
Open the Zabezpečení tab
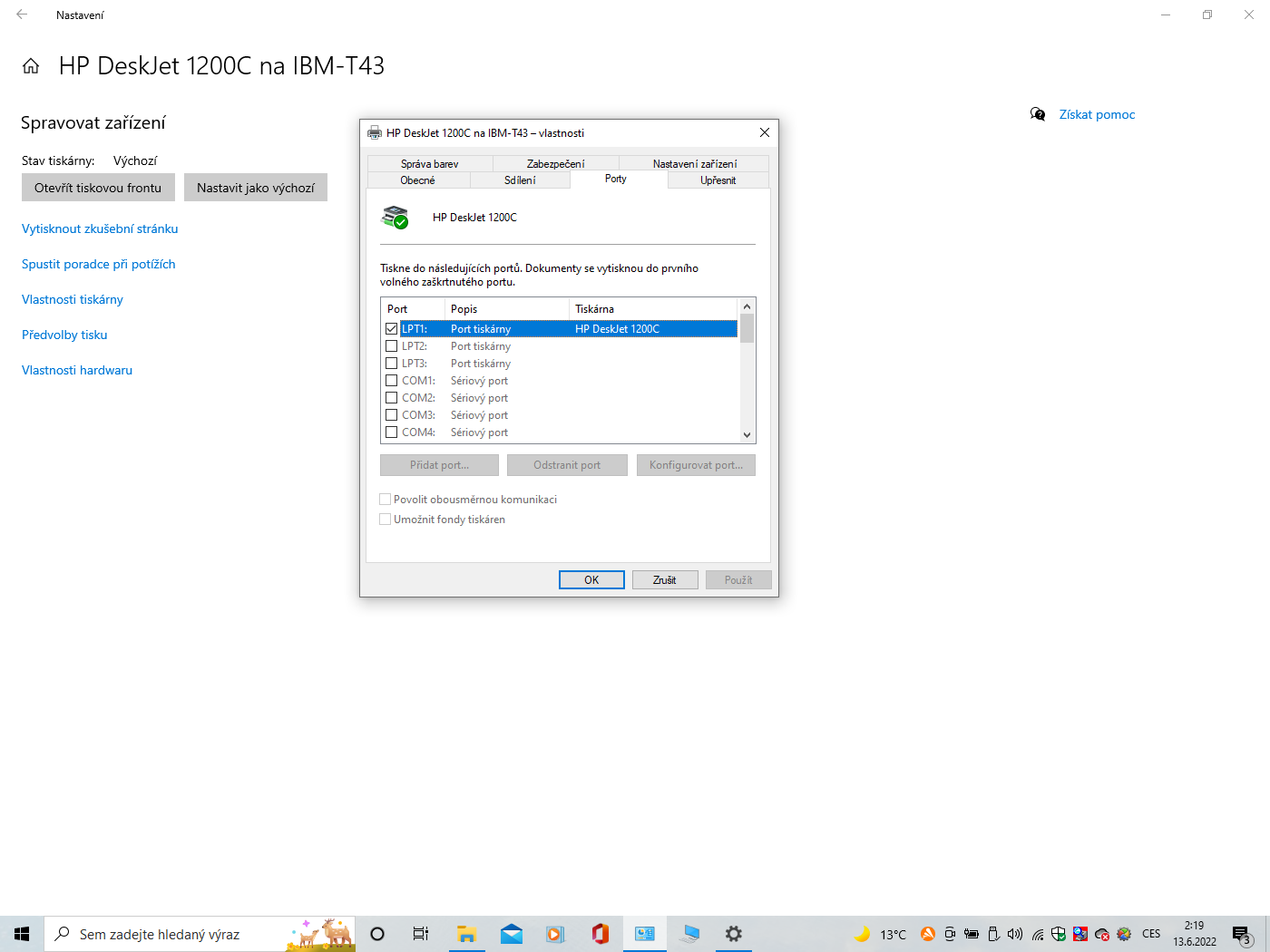(x=556, y=164)
